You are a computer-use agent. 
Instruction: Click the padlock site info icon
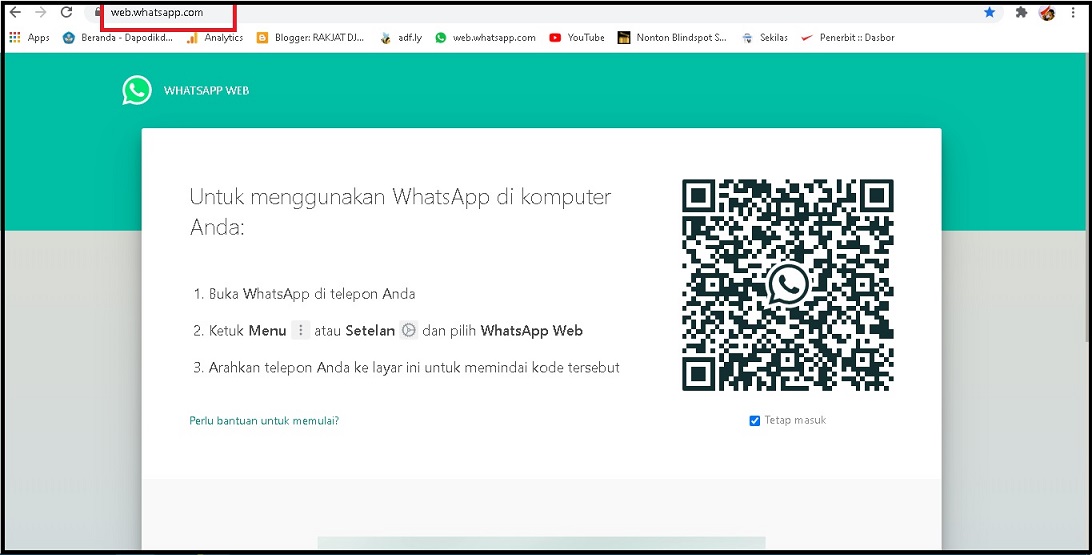coord(98,13)
